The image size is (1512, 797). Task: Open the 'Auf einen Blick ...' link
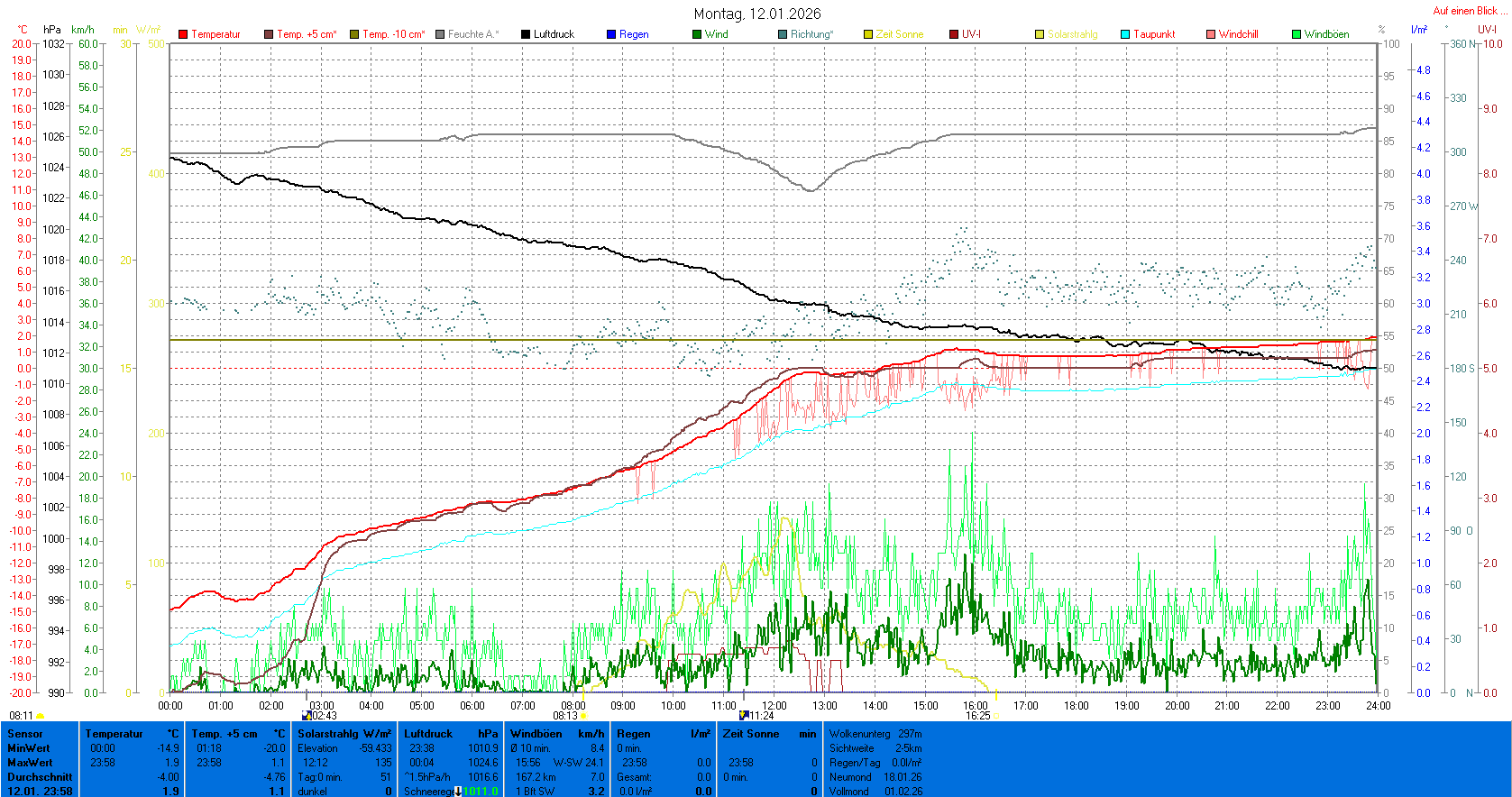1470,11
